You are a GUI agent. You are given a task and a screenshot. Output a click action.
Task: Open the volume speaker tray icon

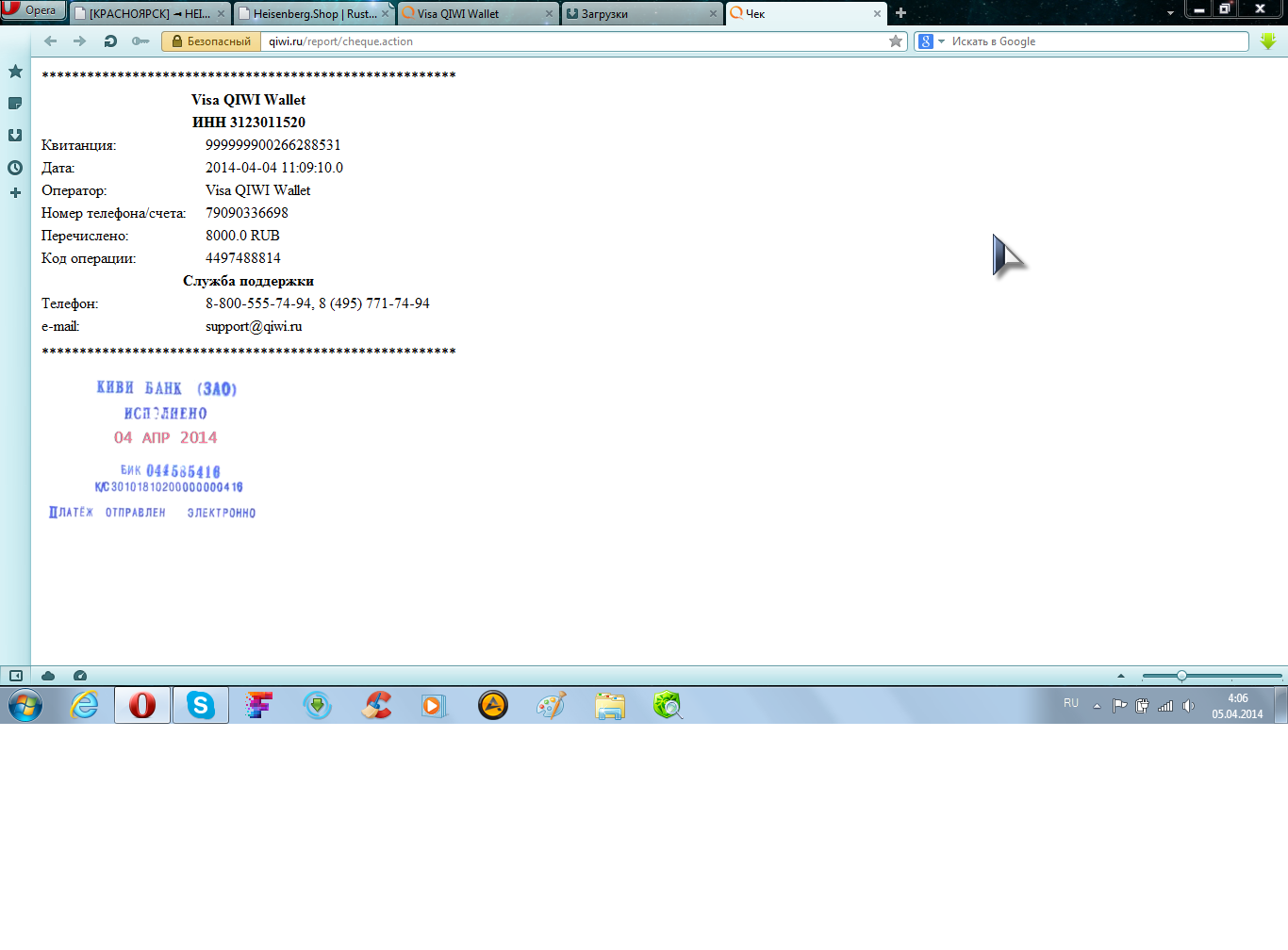[x=1188, y=705]
